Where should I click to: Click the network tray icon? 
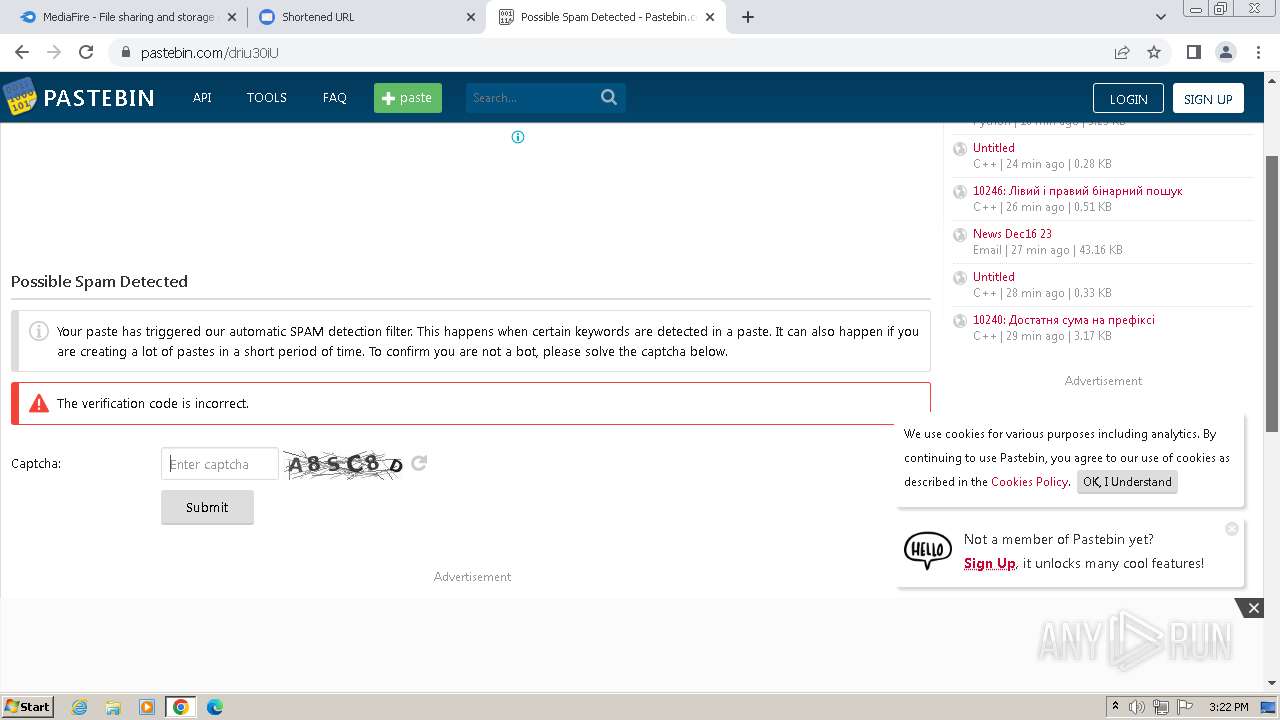pos(1161,707)
